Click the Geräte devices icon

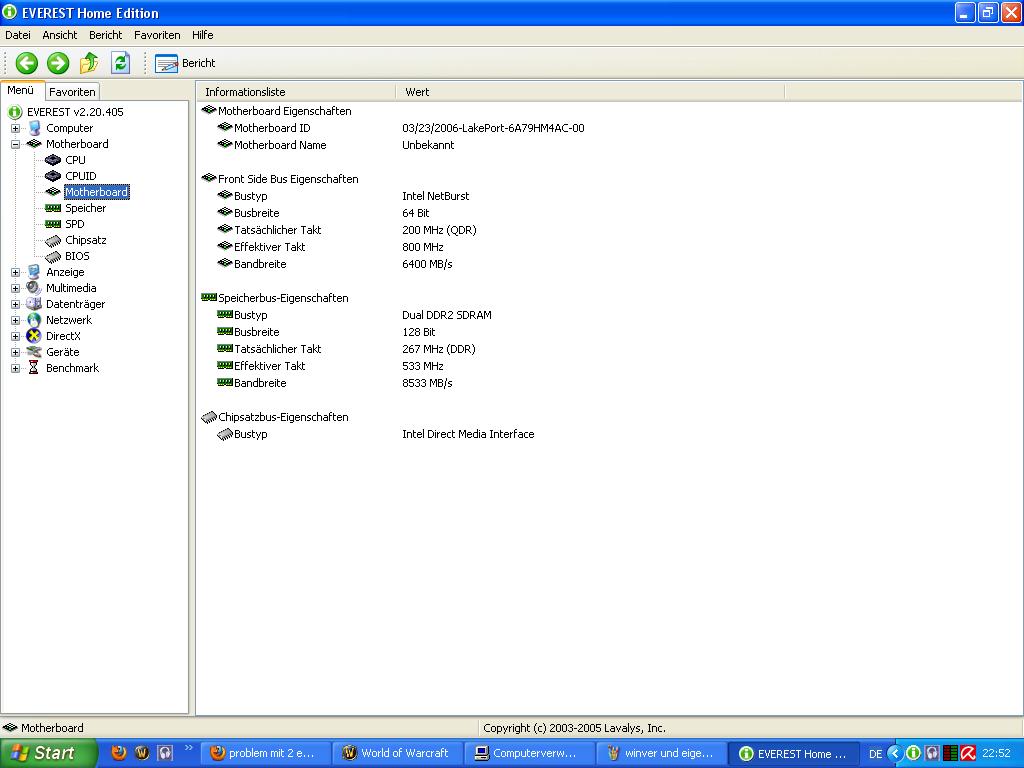[34, 352]
